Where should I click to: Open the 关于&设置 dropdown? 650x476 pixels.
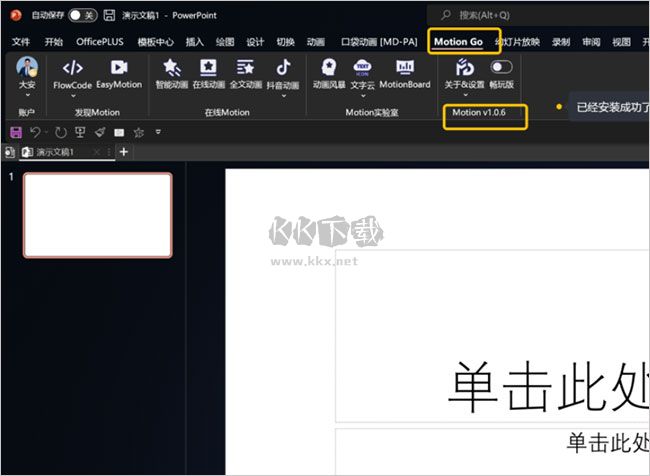click(464, 96)
